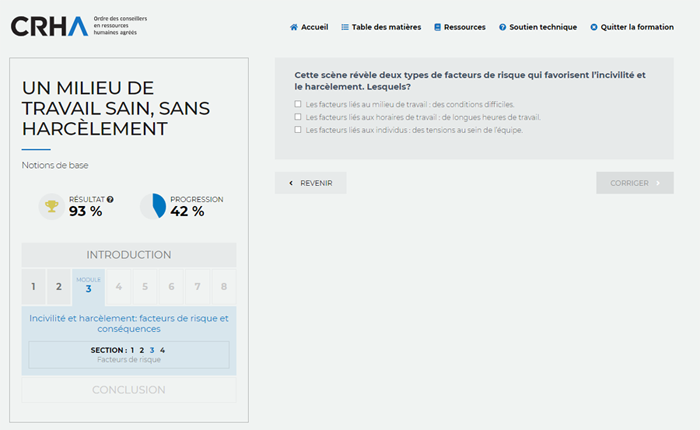Click the '93 %' result value
Screen dimensions: 700x430
(86, 211)
